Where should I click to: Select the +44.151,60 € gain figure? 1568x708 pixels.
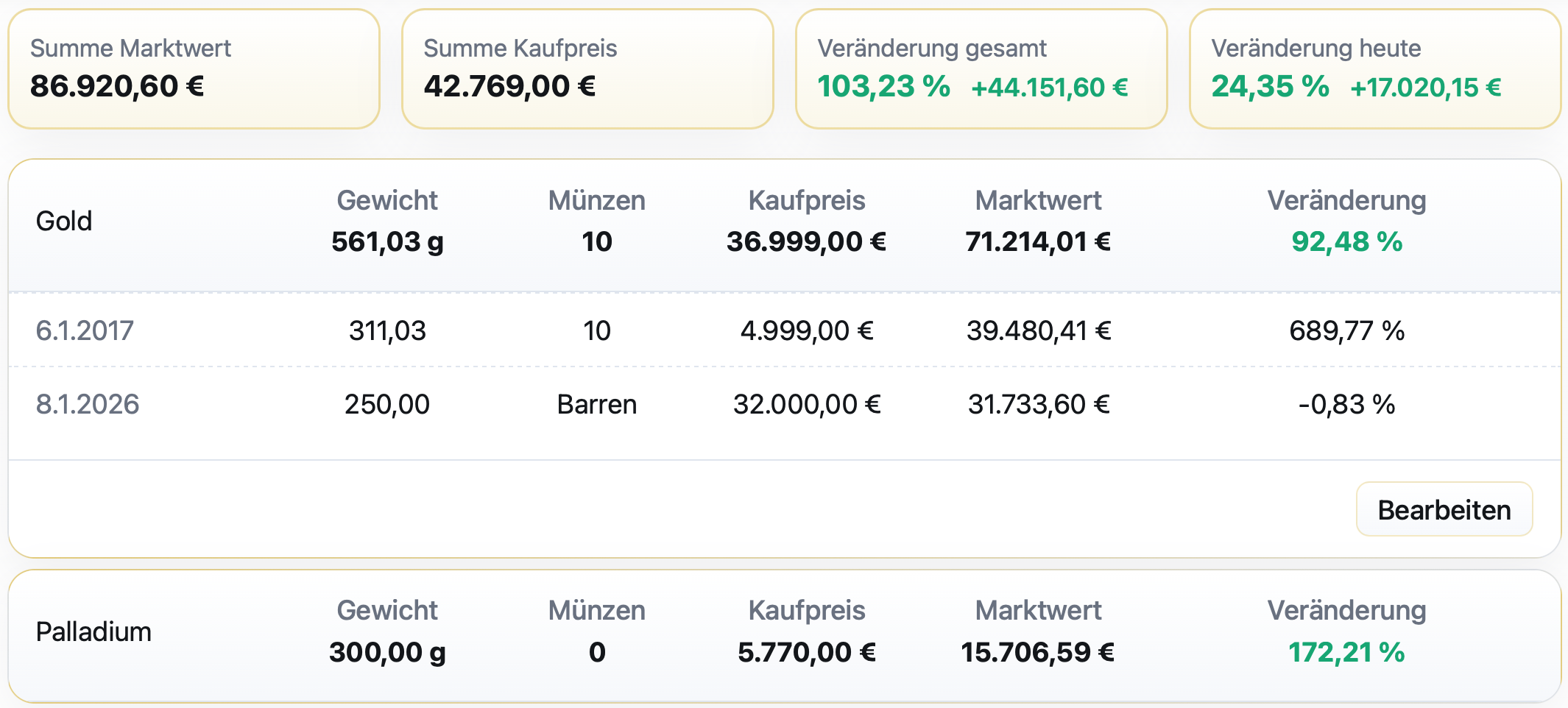(x=1051, y=88)
